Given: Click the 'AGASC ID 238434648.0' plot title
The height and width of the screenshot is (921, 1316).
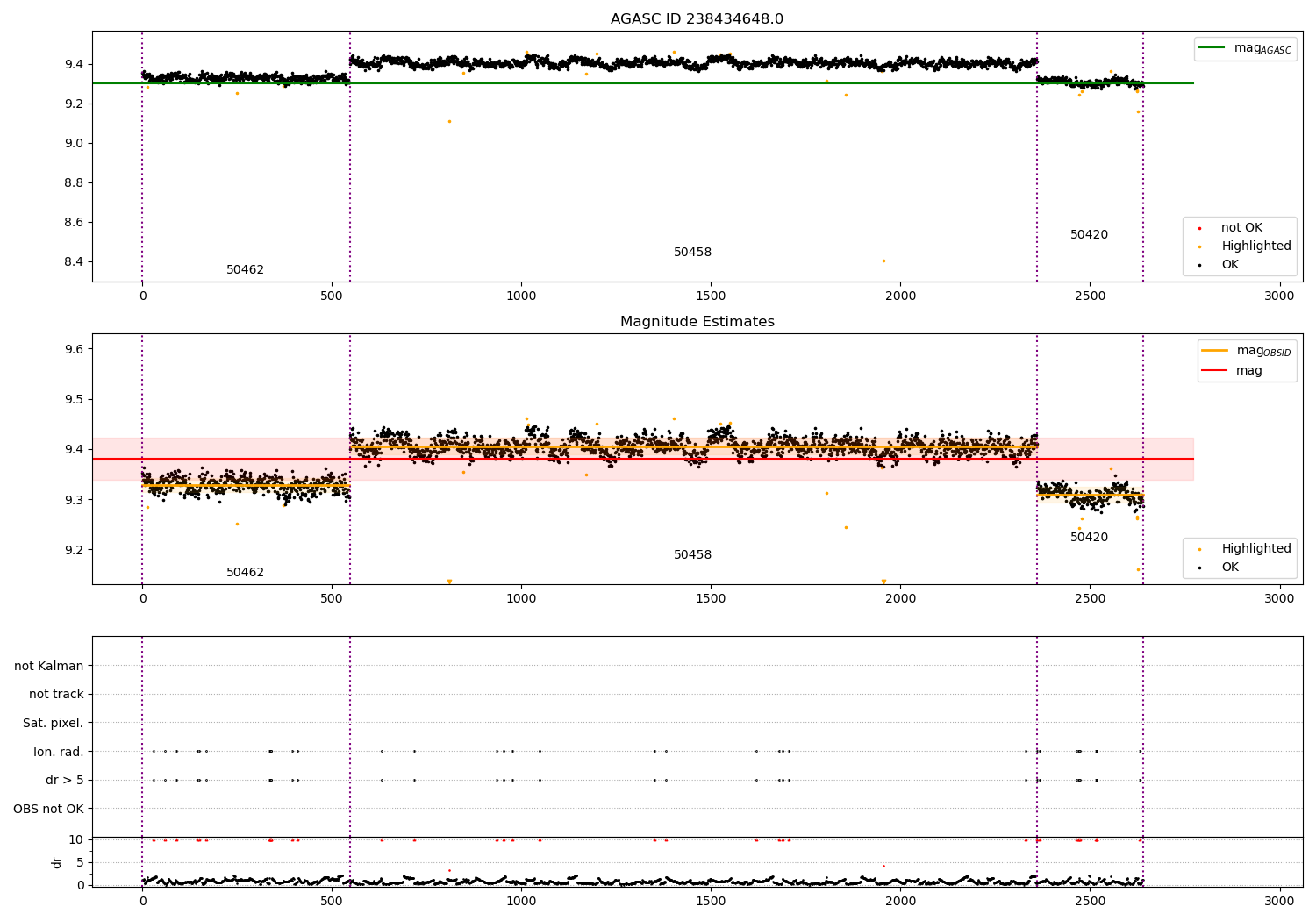Looking at the screenshot, I should (x=697, y=19).
